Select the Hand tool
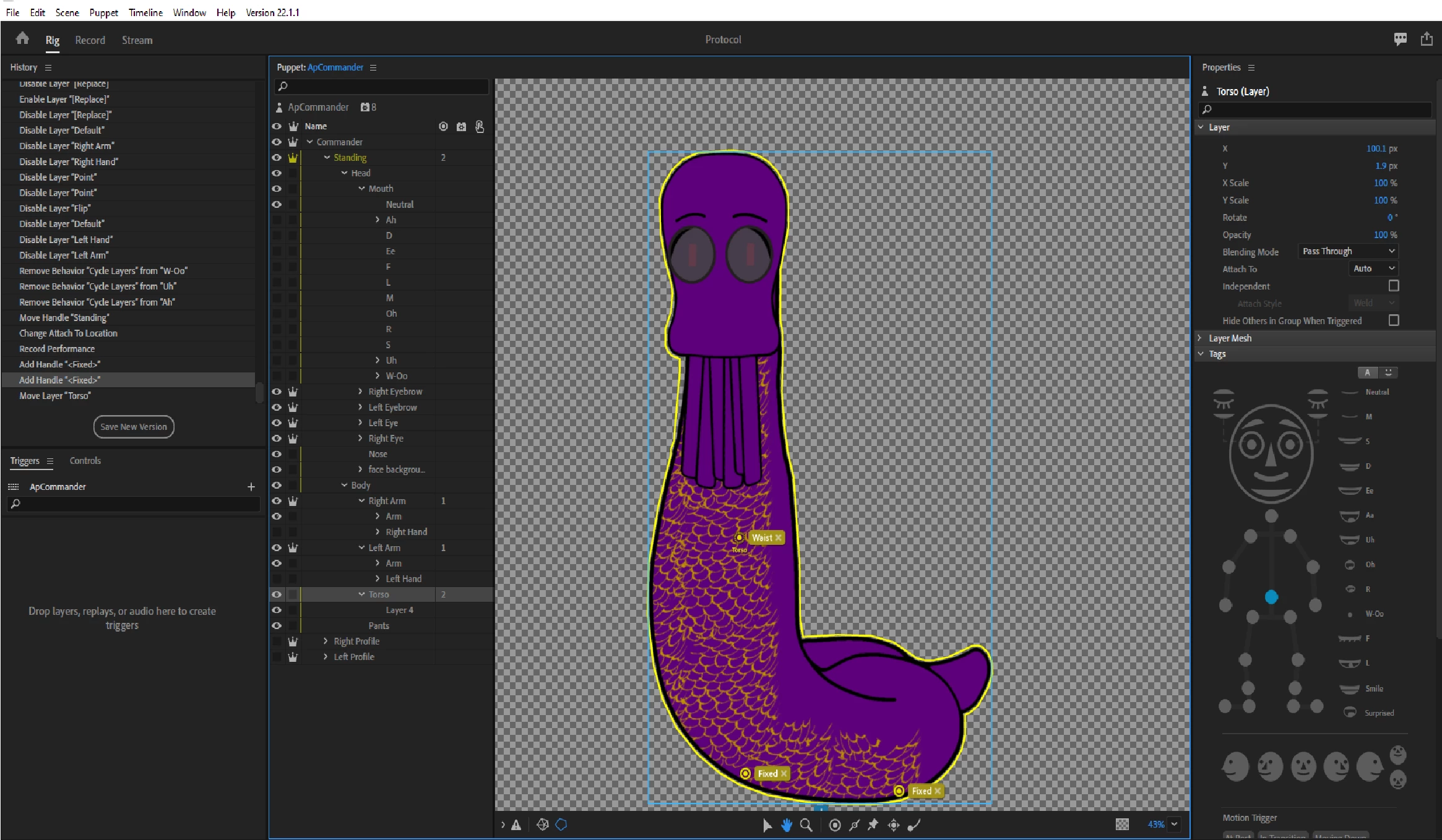1442x840 pixels. [787, 825]
